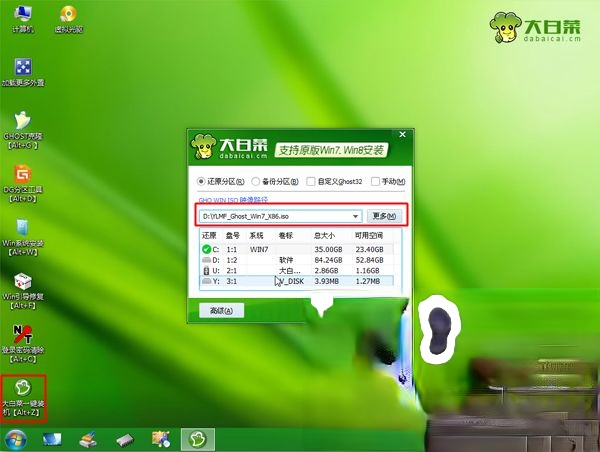The width and height of the screenshot is (600, 452).
Task: Click the 总大小 column header
Action: [x=324, y=235]
